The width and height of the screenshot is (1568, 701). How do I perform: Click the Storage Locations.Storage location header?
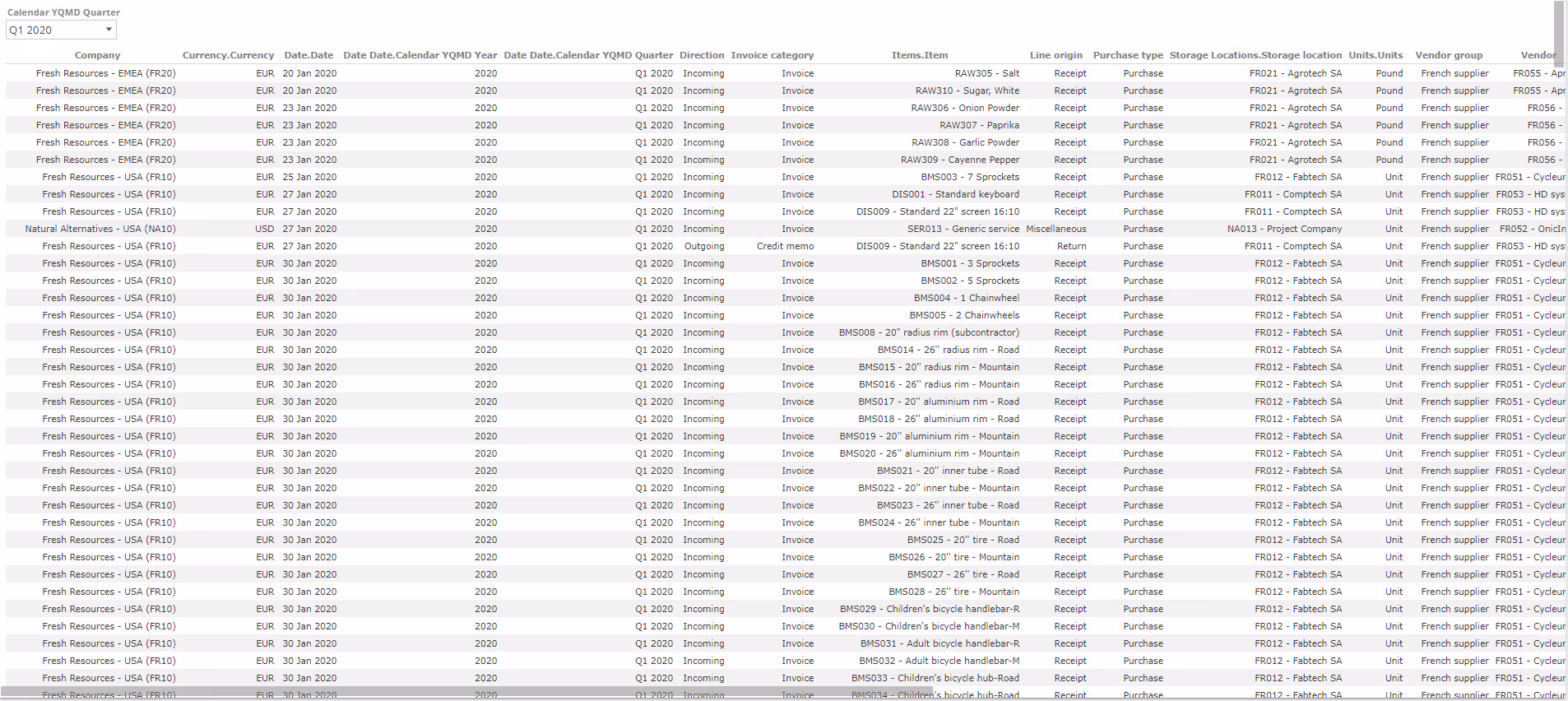[1255, 55]
